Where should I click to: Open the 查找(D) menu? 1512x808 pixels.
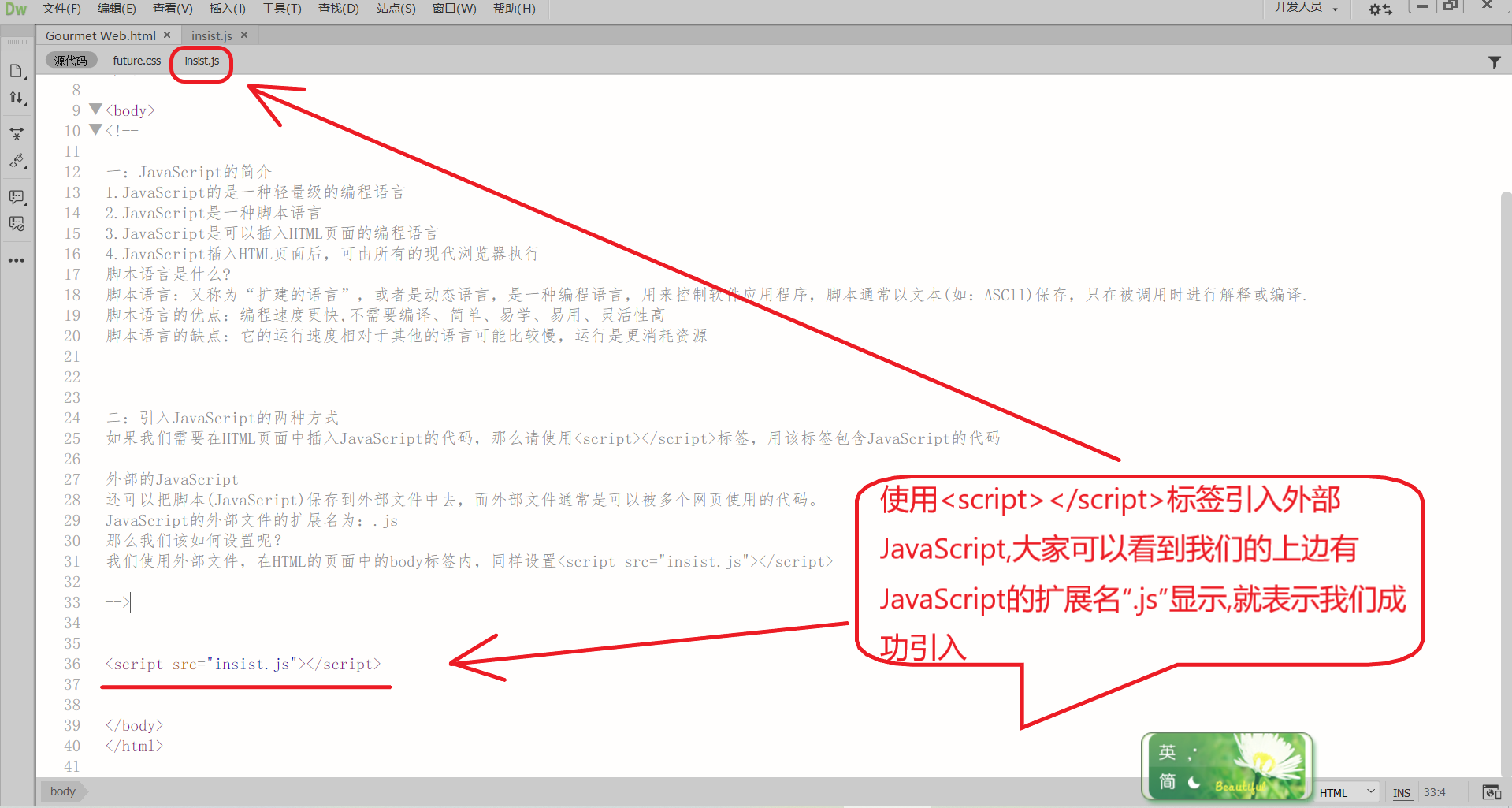[339, 9]
